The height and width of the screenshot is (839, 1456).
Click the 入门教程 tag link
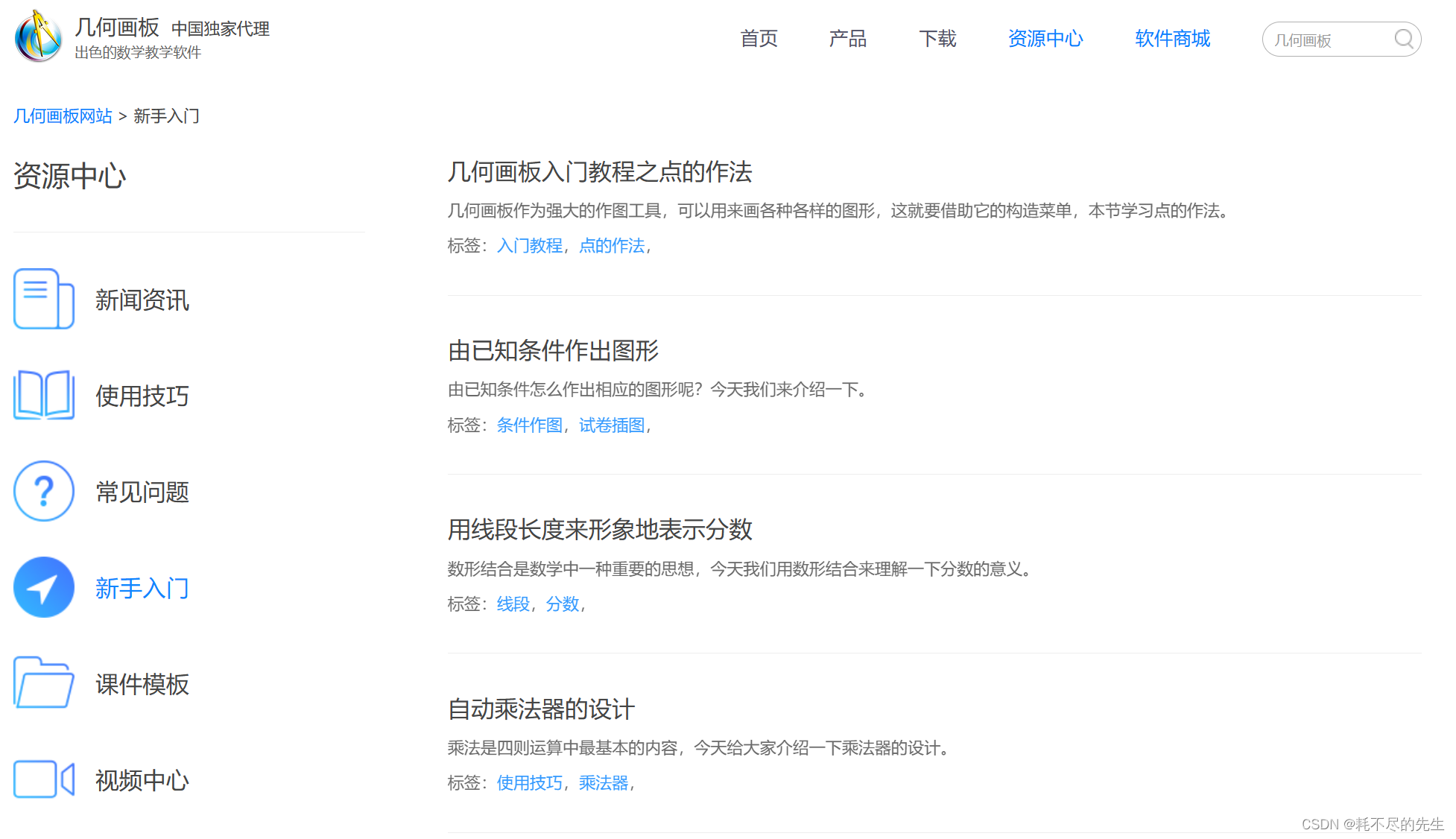(x=529, y=246)
